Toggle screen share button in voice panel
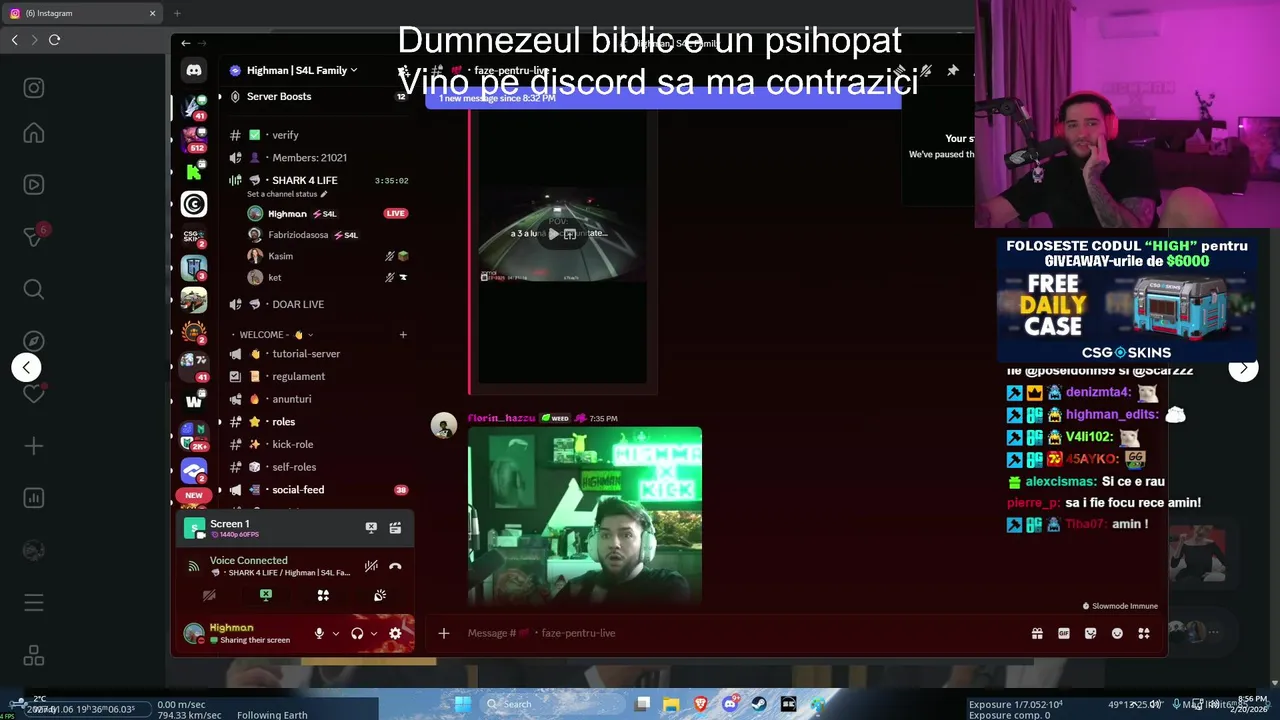This screenshot has height=720, width=1280. pos(266,595)
